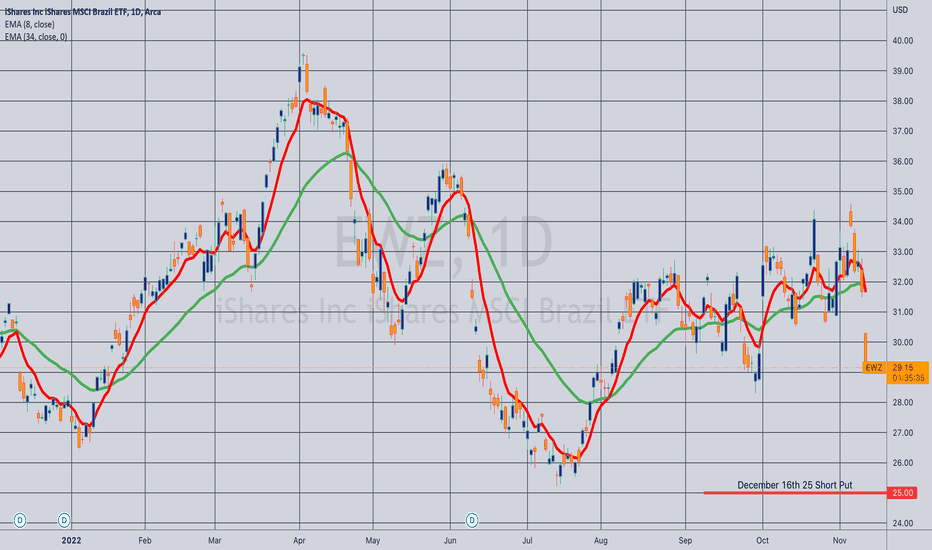Image resolution: width=932 pixels, height=550 pixels.
Task: Click the 2022 label on time axis
Action: (x=71, y=540)
